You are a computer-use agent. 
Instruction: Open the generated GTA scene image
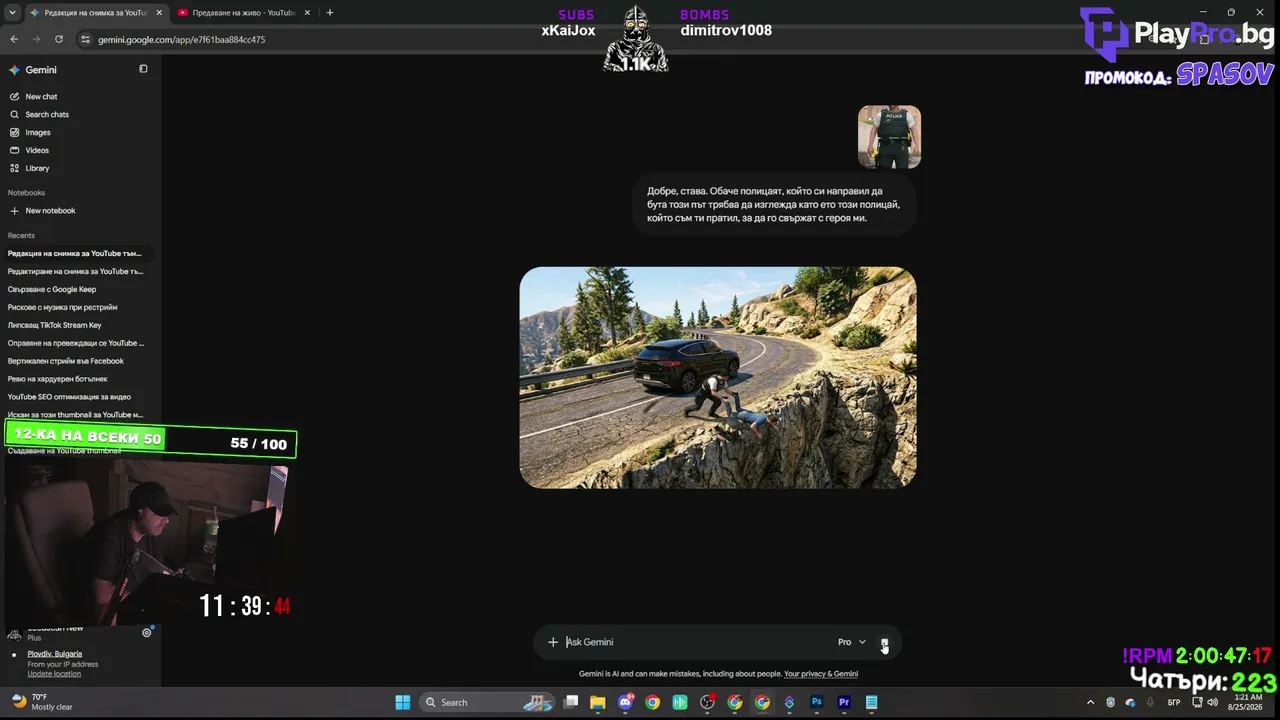click(718, 378)
